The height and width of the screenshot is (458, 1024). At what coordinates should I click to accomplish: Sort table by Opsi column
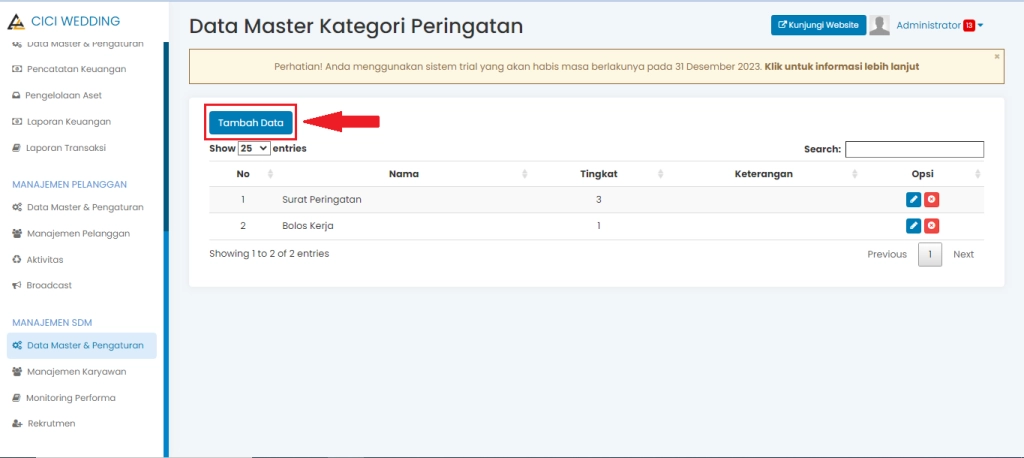(923, 174)
